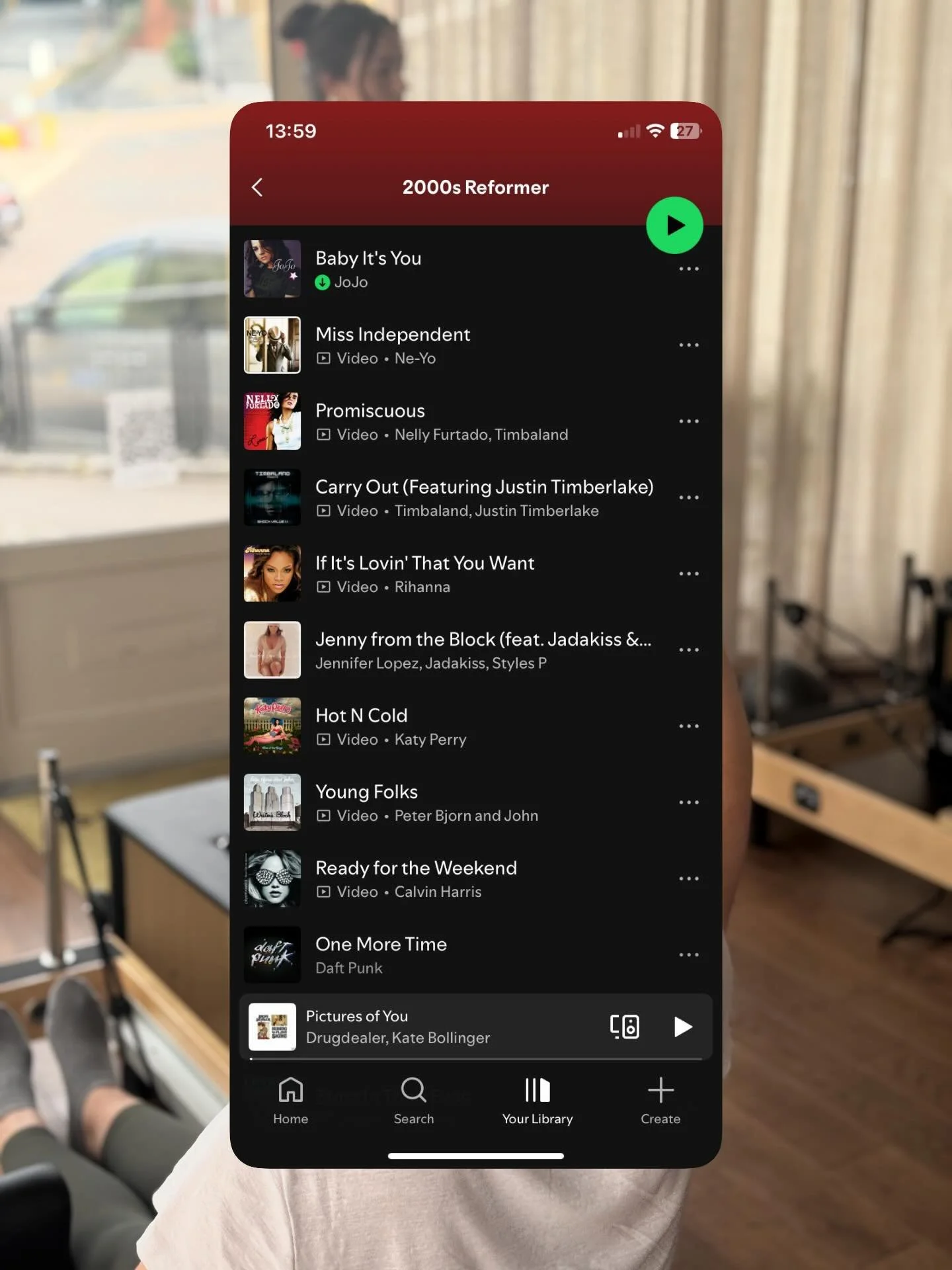Image resolution: width=952 pixels, height=1270 pixels.
Task: Tap the artist line Nelly Furtado, Timbaland
Action: (x=481, y=435)
